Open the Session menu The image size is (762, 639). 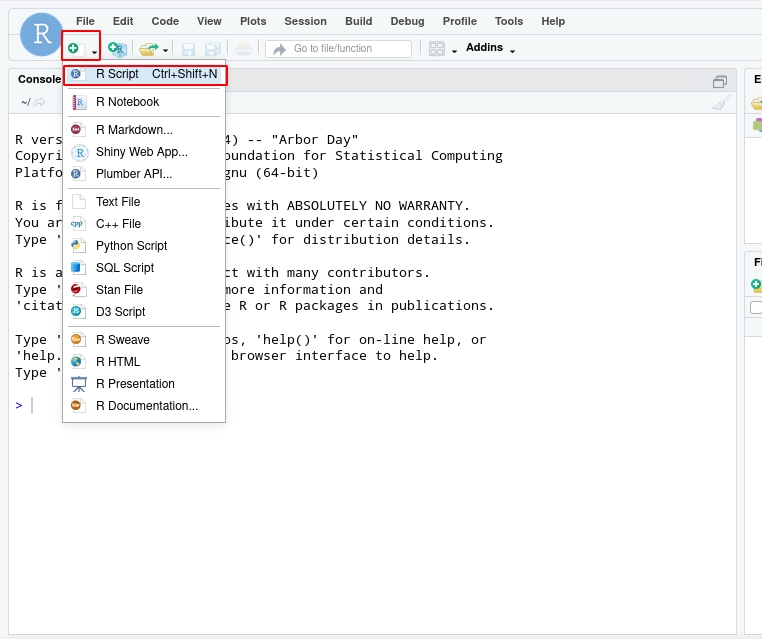(x=305, y=21)
